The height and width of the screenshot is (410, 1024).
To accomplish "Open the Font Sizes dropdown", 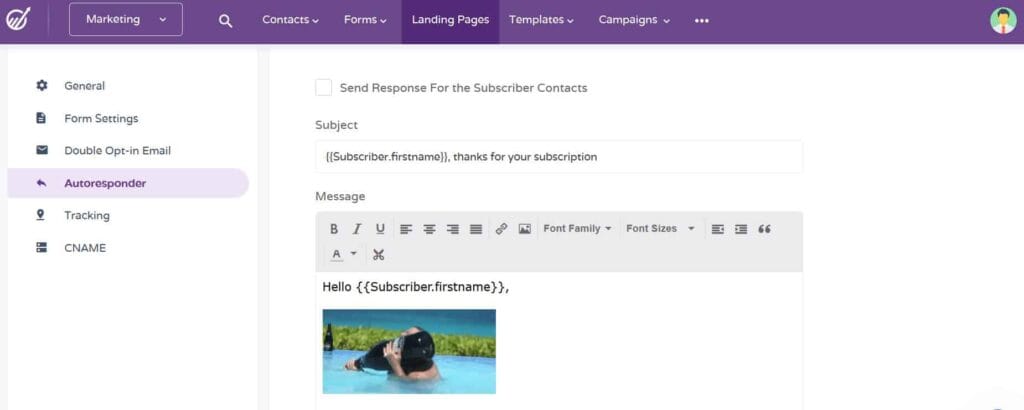I will 660,229.
